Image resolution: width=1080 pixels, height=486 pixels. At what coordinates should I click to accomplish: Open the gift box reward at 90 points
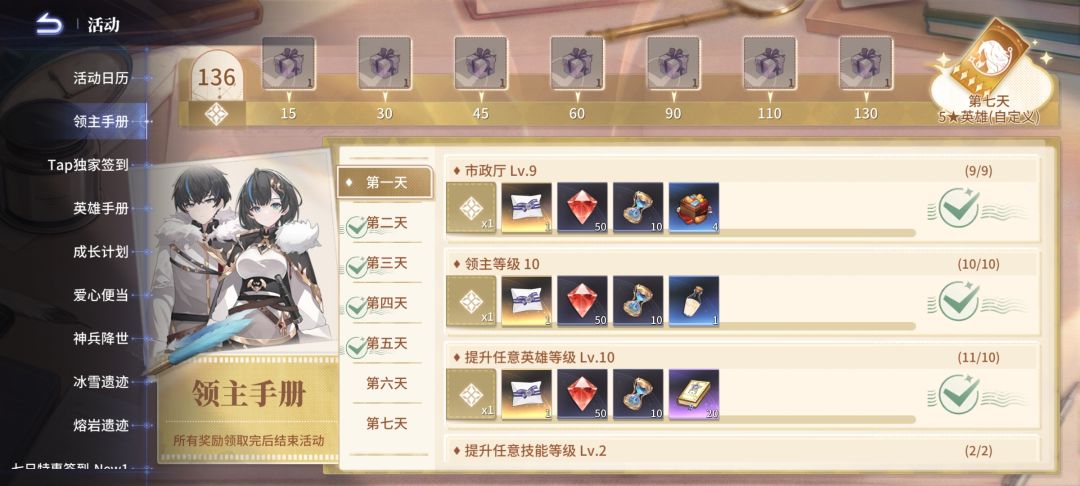pos(673,63)
